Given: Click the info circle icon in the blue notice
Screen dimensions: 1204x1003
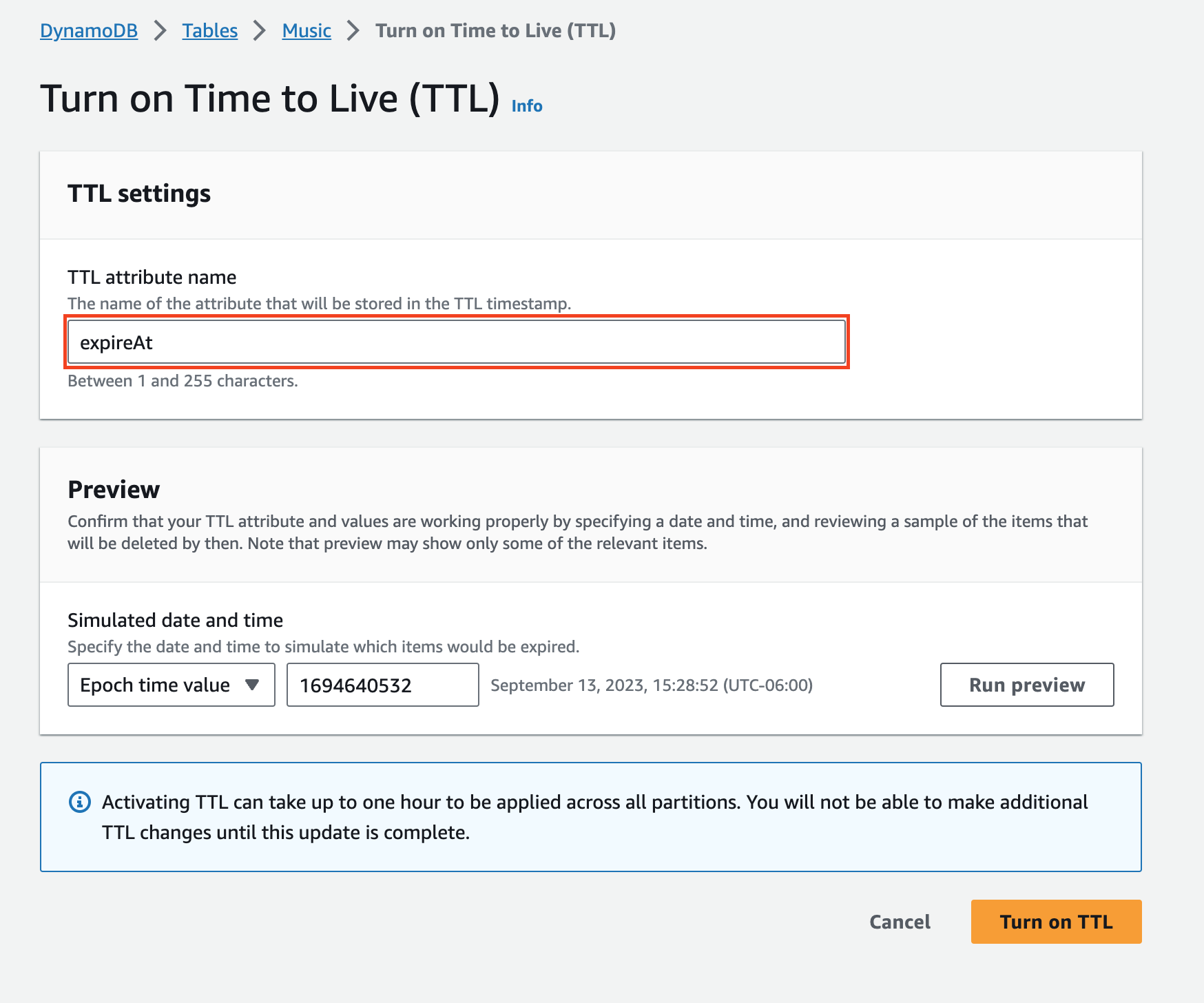Looking at the screenshot, I should (x=80, y=801).
